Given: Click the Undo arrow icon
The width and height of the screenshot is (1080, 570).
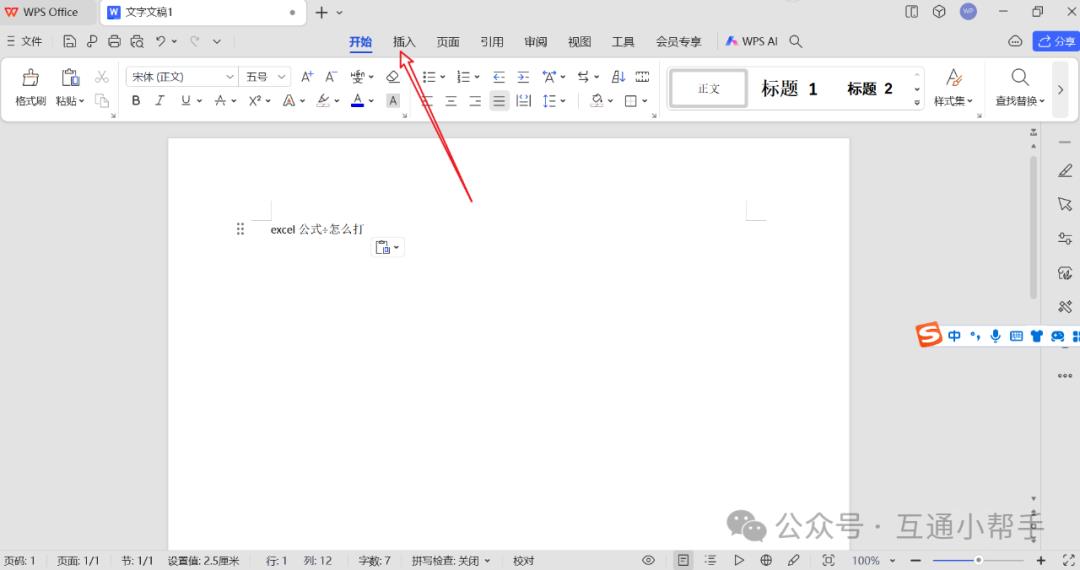Looking at the screenshot, I should (x=160, y=41).
